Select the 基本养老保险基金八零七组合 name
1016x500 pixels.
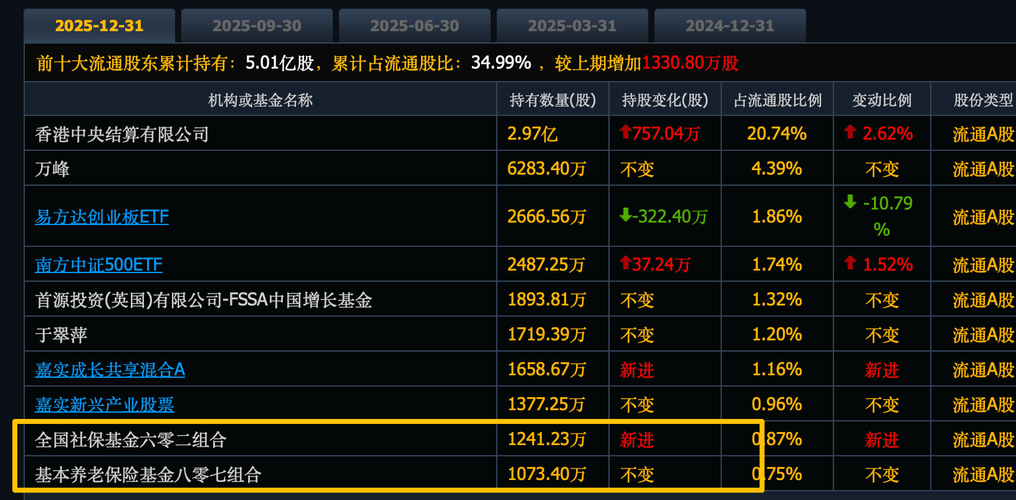coord(148,475)
